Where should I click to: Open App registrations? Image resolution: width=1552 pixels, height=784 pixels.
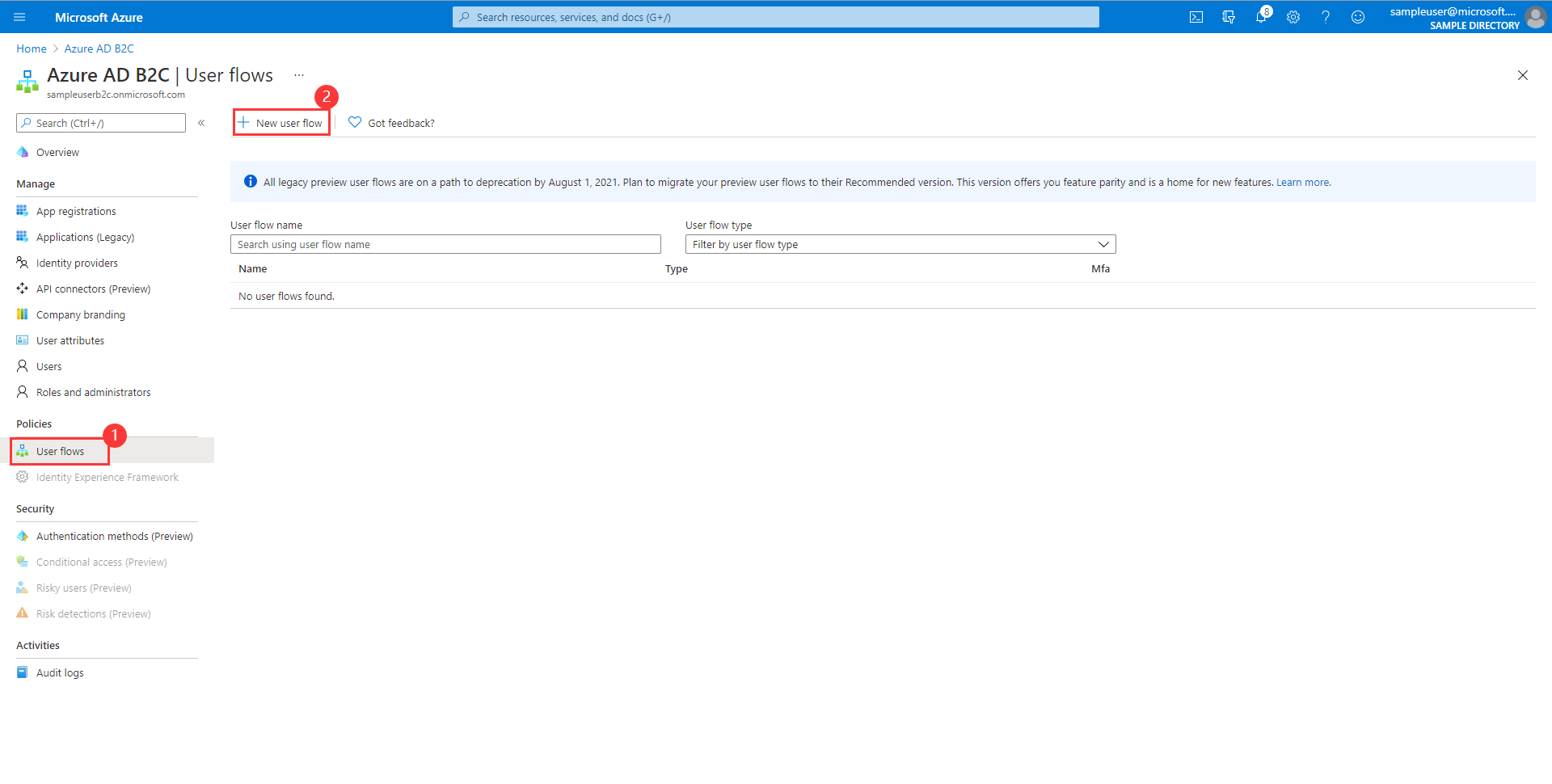(x=76, y=211)
